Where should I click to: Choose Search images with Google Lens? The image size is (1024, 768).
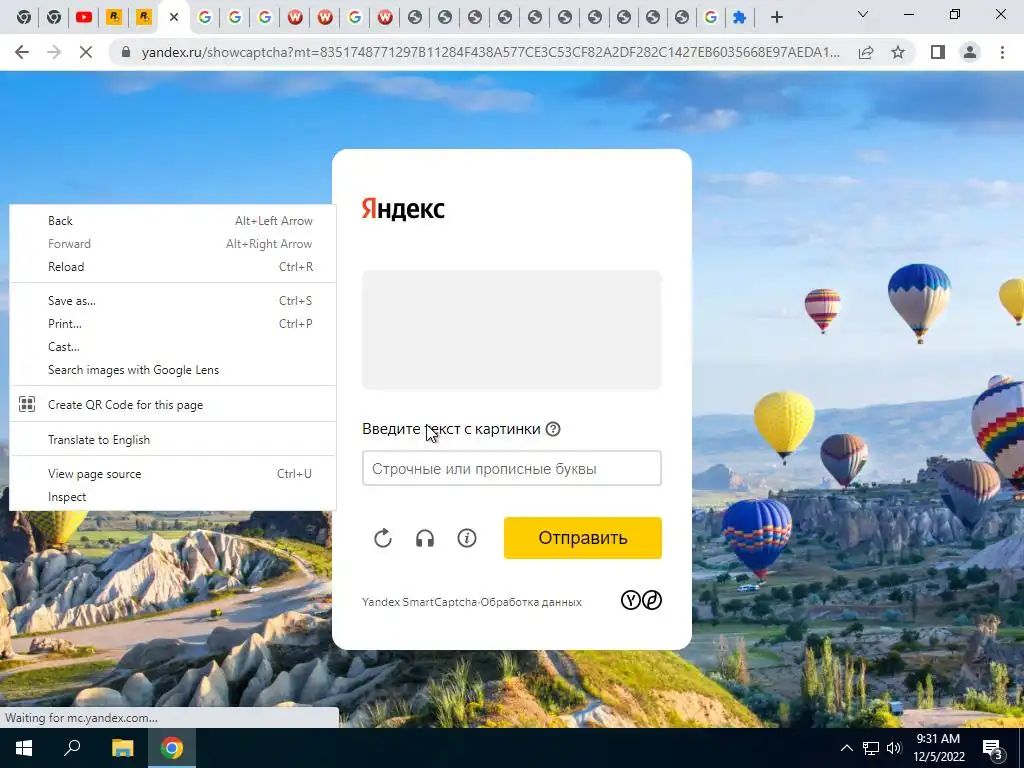(173, 370)
